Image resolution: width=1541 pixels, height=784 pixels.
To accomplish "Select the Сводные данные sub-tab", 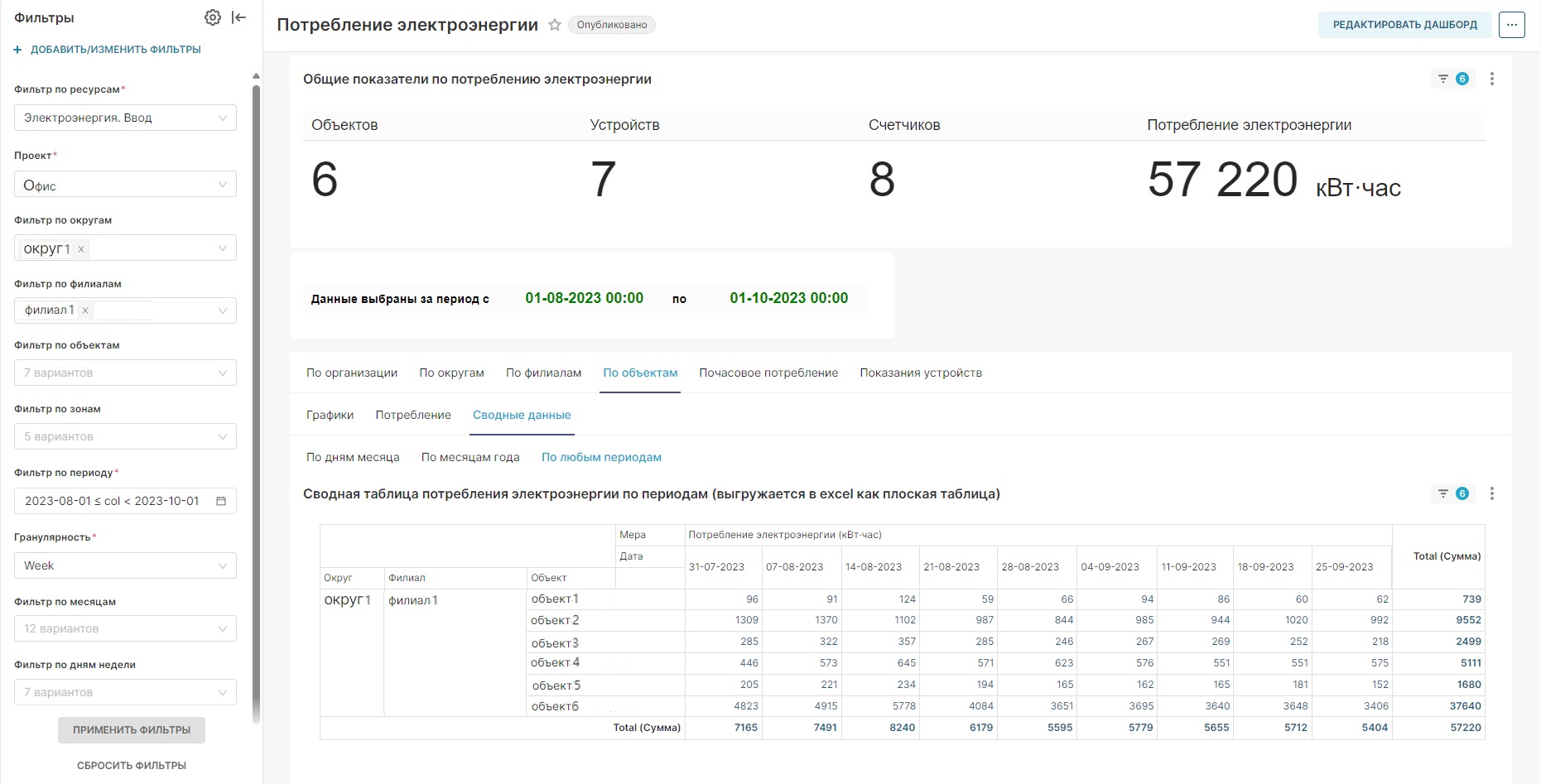I will [x=522, y=415].
